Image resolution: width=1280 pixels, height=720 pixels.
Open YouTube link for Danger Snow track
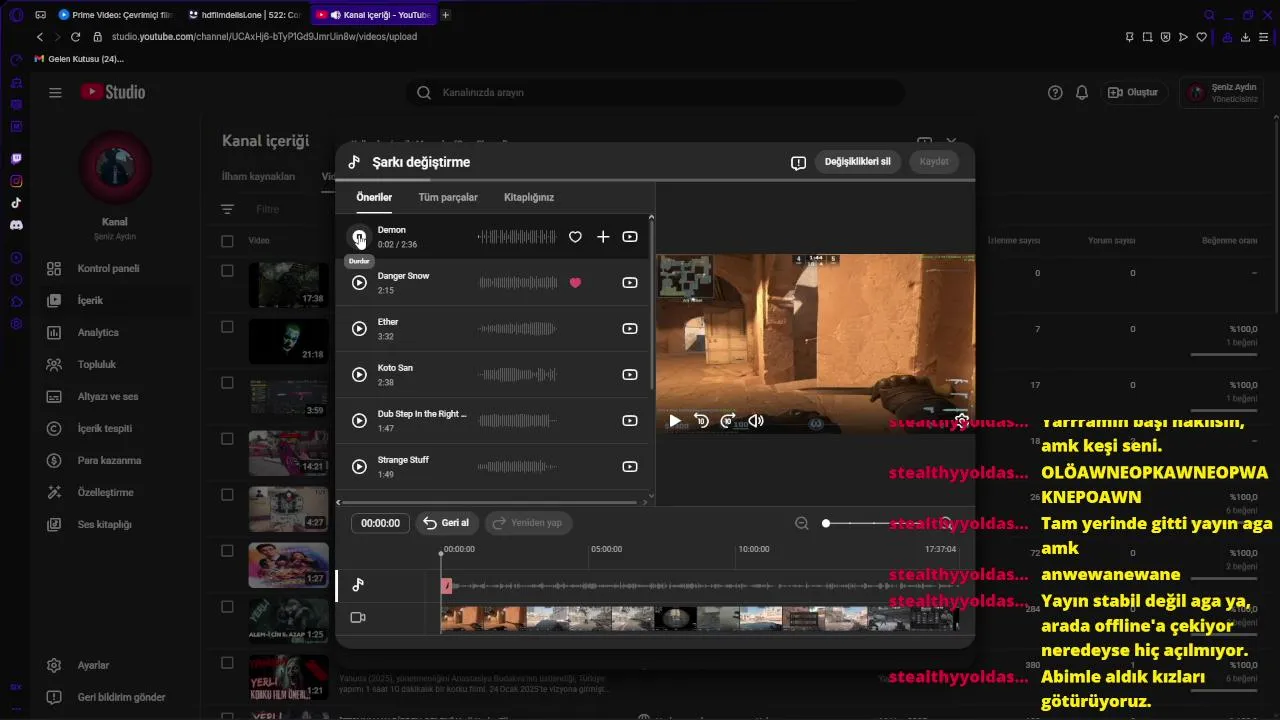click(630, 283)
